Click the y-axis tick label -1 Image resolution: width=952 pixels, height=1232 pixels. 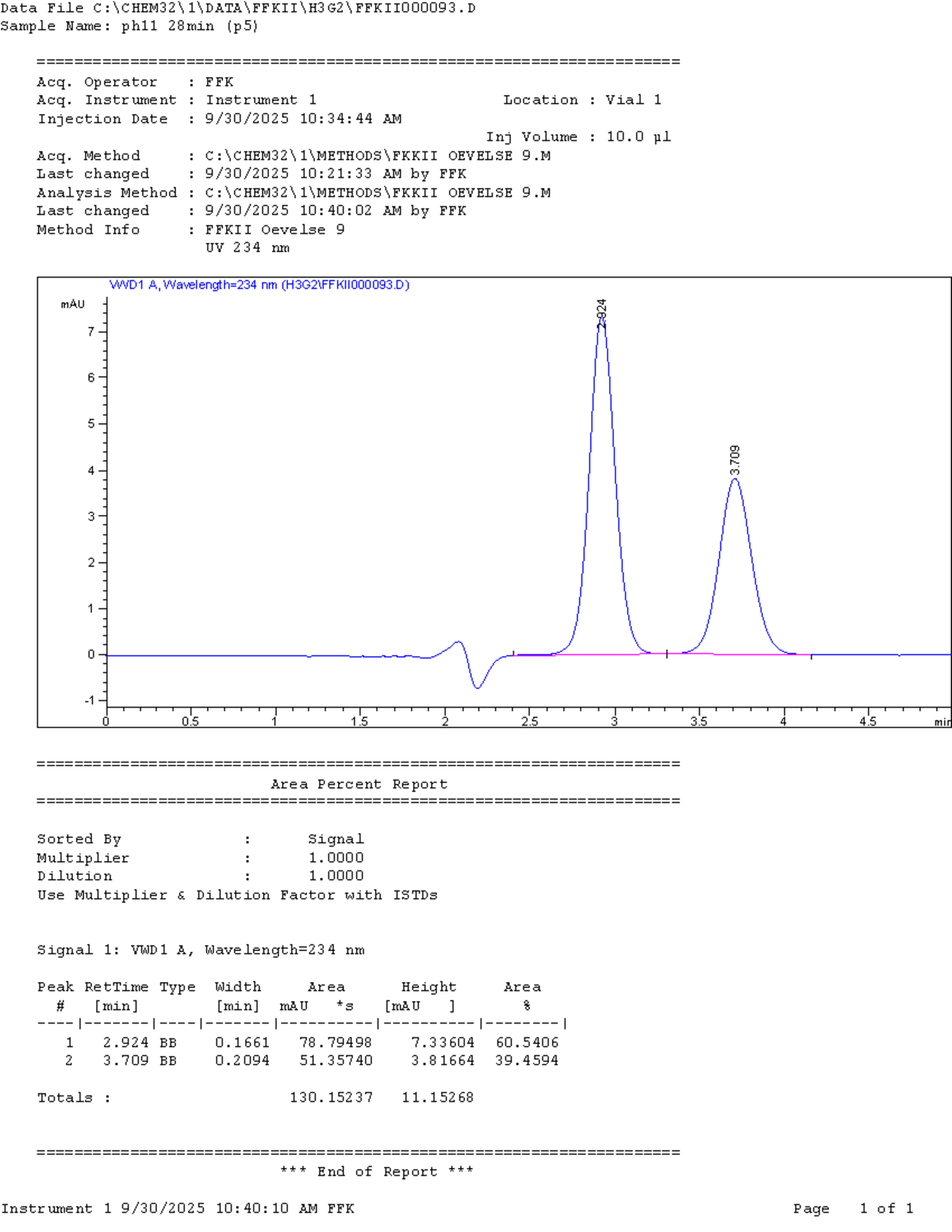(90, 700)
